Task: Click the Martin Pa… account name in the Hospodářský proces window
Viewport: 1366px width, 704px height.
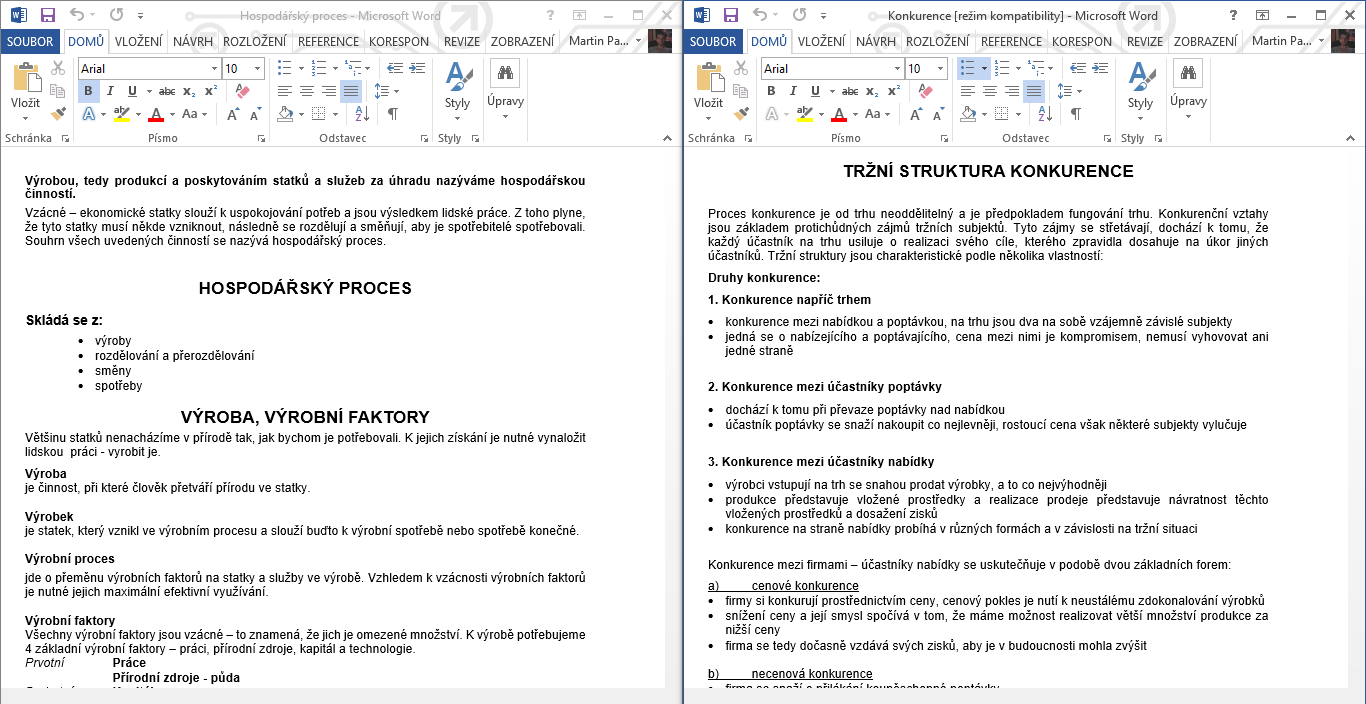Action: [604, 41]
